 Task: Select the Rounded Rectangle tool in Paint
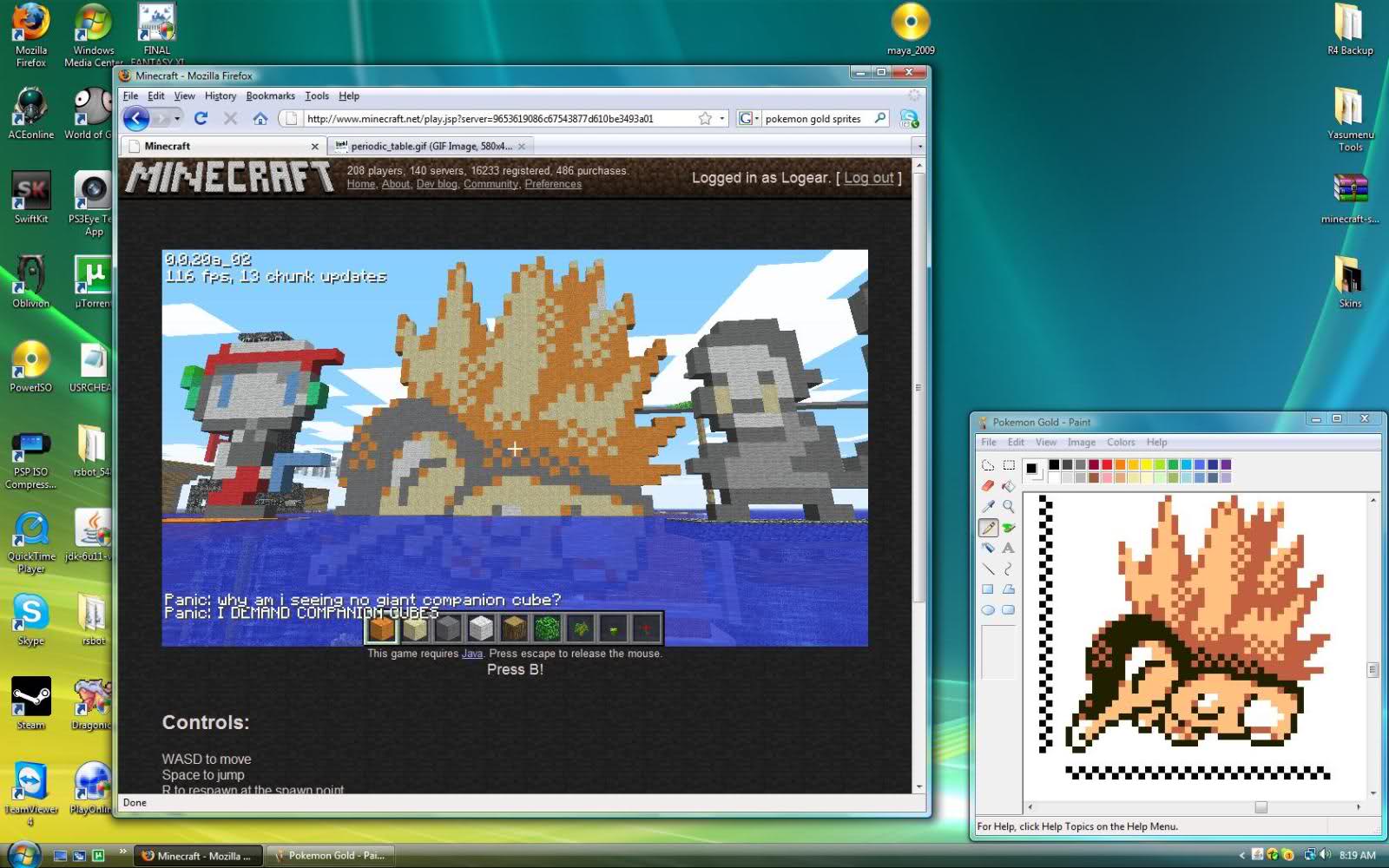1009,610
